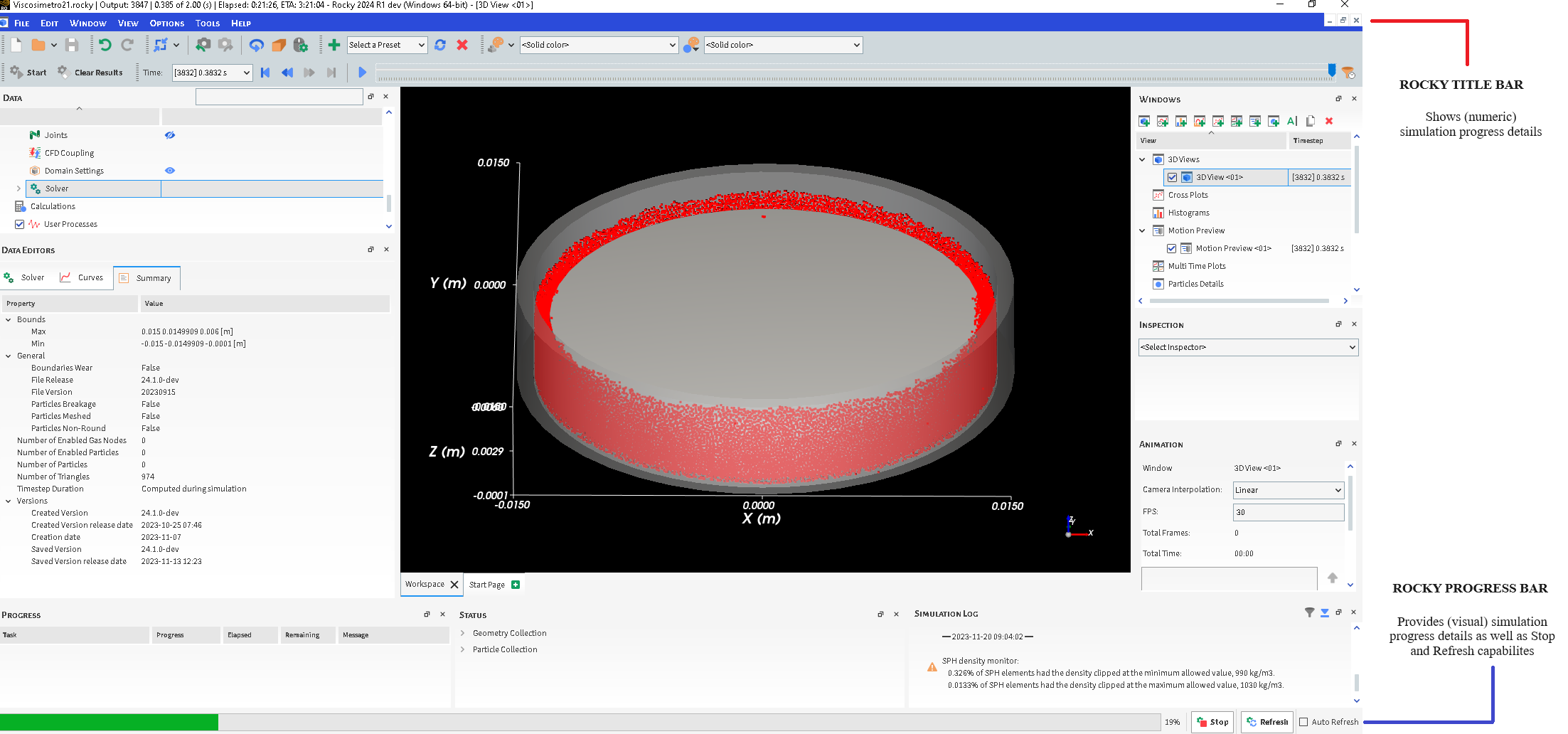Click the FPS input field
1568x734 pixels.
1288,512
